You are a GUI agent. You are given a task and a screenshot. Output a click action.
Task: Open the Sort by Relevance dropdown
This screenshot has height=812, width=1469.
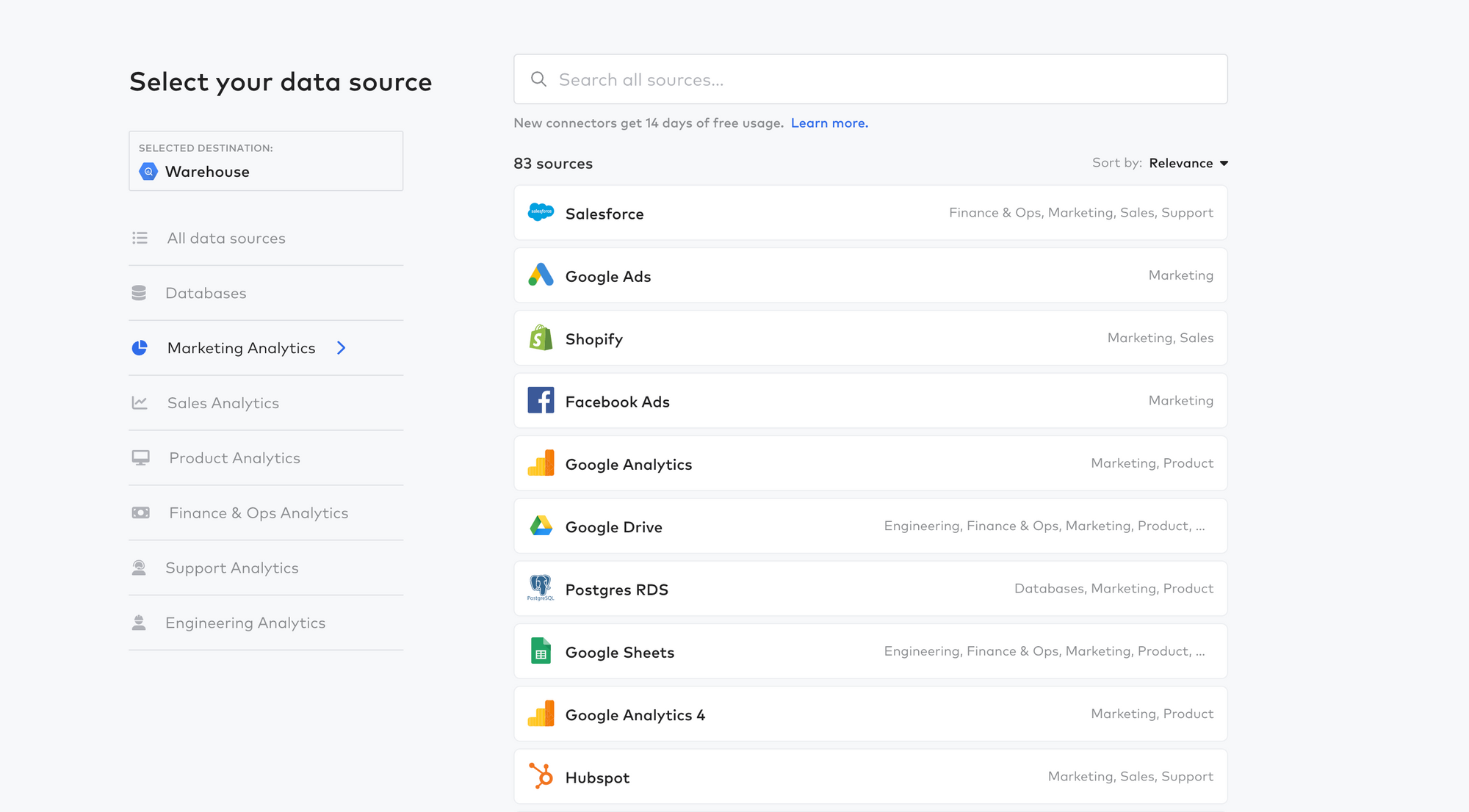(x=1188, y=163)
